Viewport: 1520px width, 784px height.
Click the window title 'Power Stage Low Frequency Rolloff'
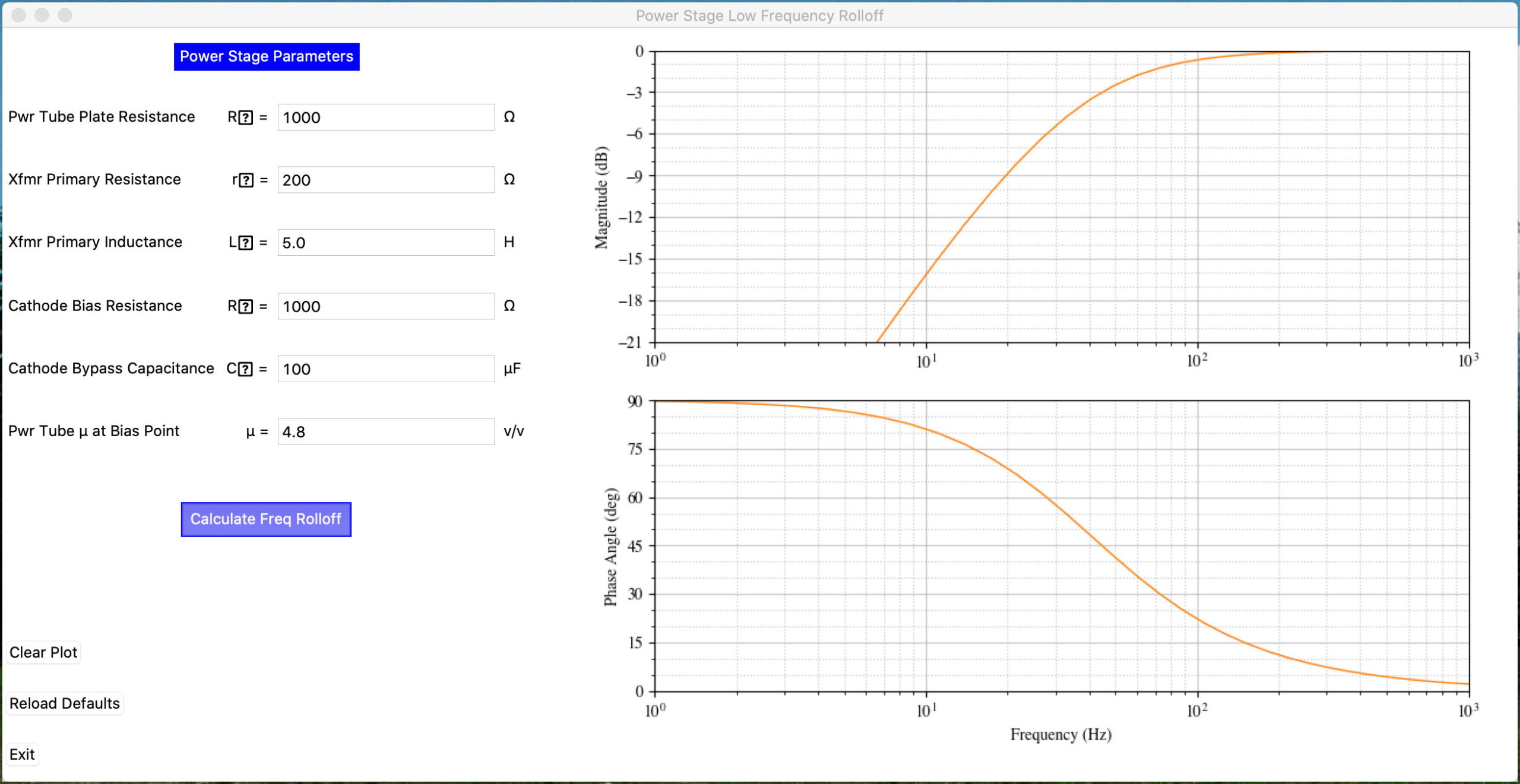759,15
